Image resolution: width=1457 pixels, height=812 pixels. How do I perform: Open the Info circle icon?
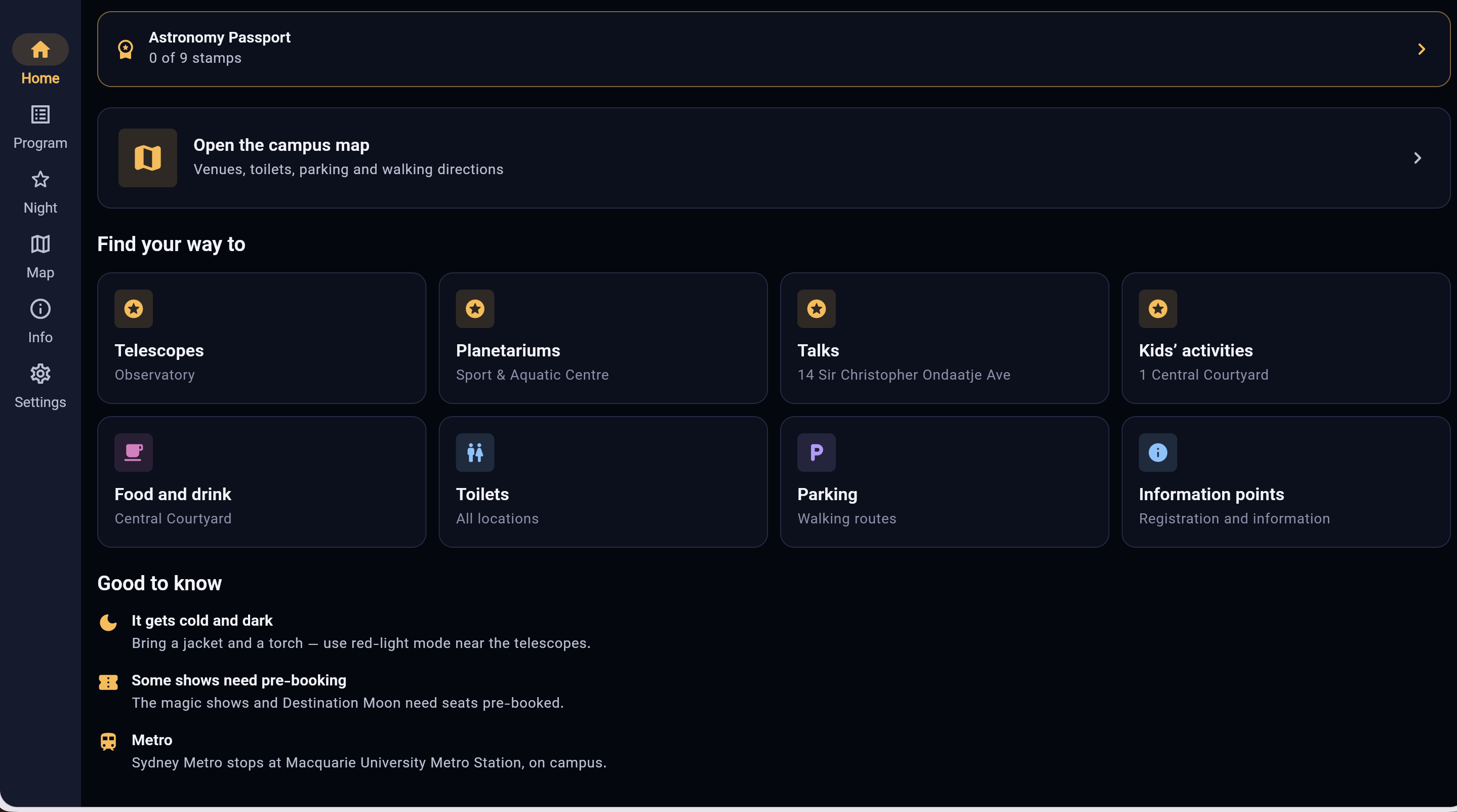(x=40, y=309)
